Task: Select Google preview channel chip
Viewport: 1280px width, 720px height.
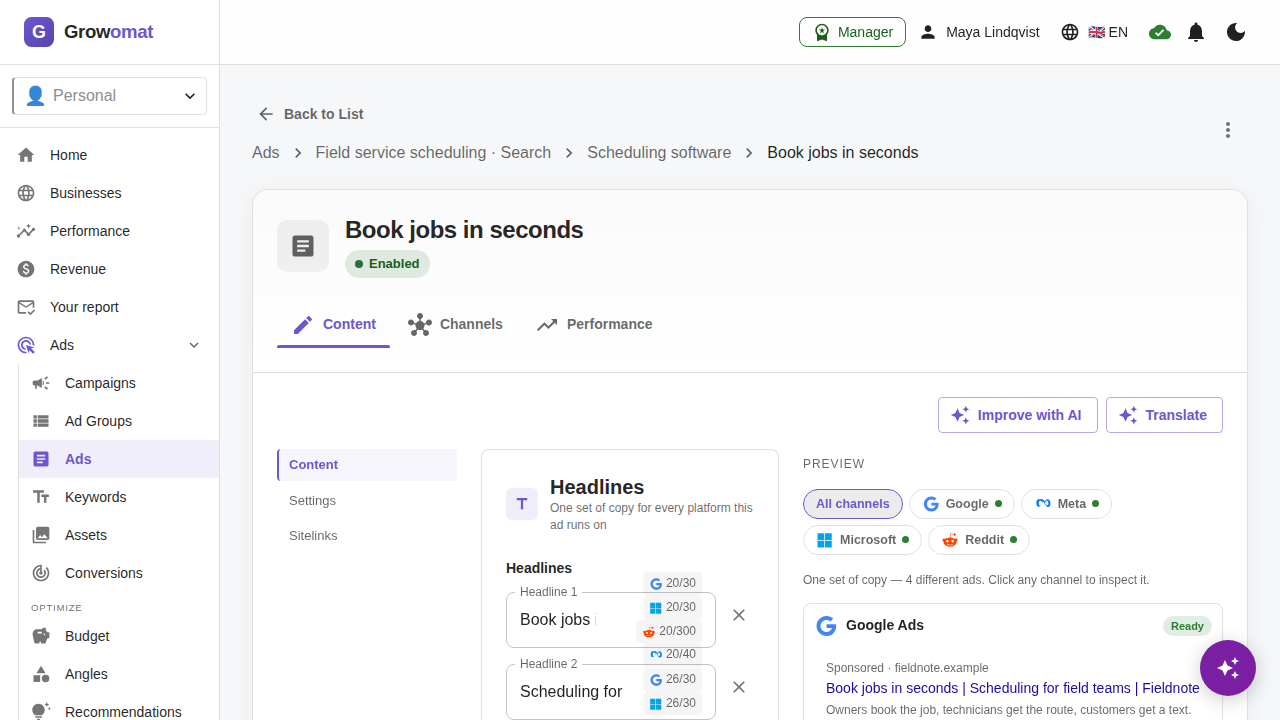Action: (x=962, y=504)
